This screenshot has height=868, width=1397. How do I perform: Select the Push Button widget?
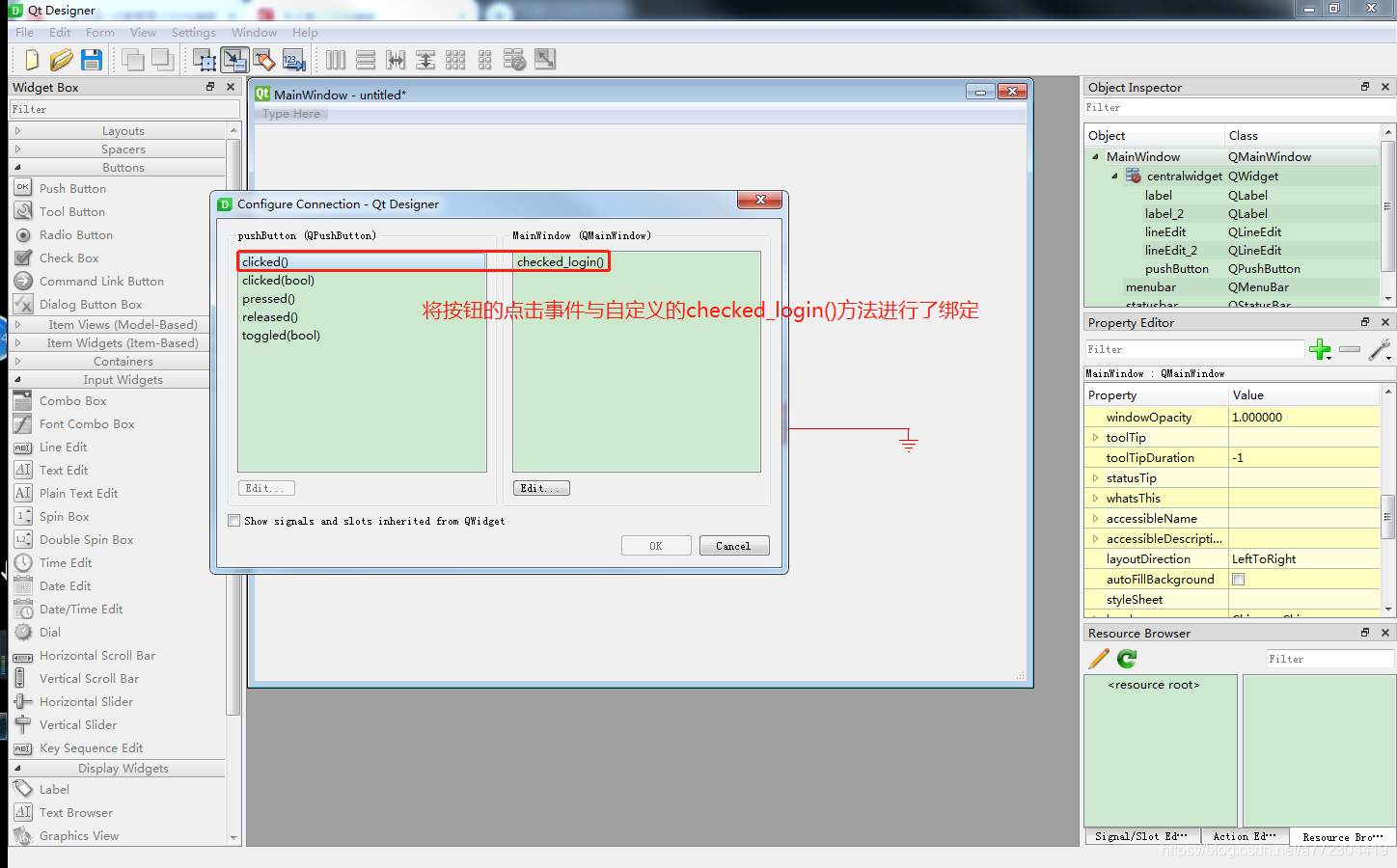point(72,188)
